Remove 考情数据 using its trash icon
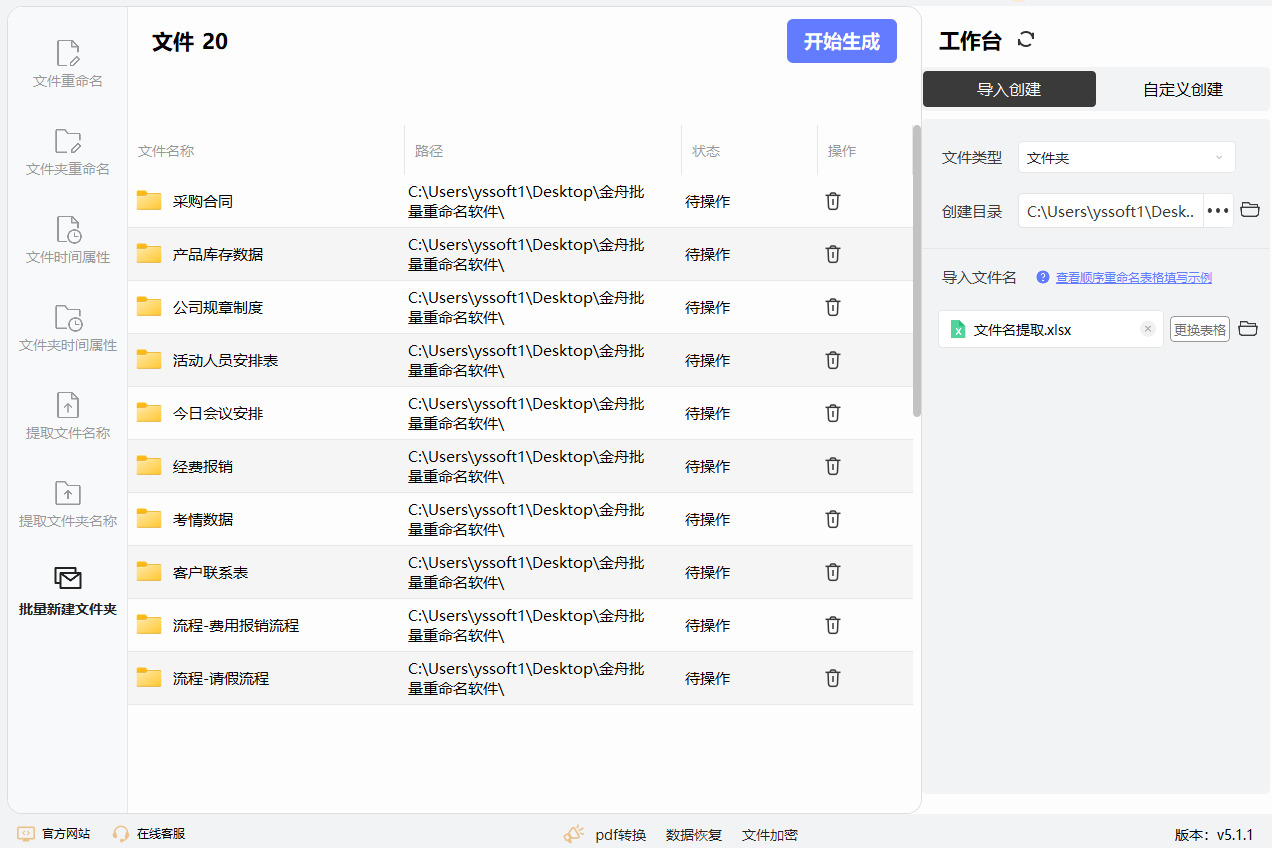 coord(832,519)
